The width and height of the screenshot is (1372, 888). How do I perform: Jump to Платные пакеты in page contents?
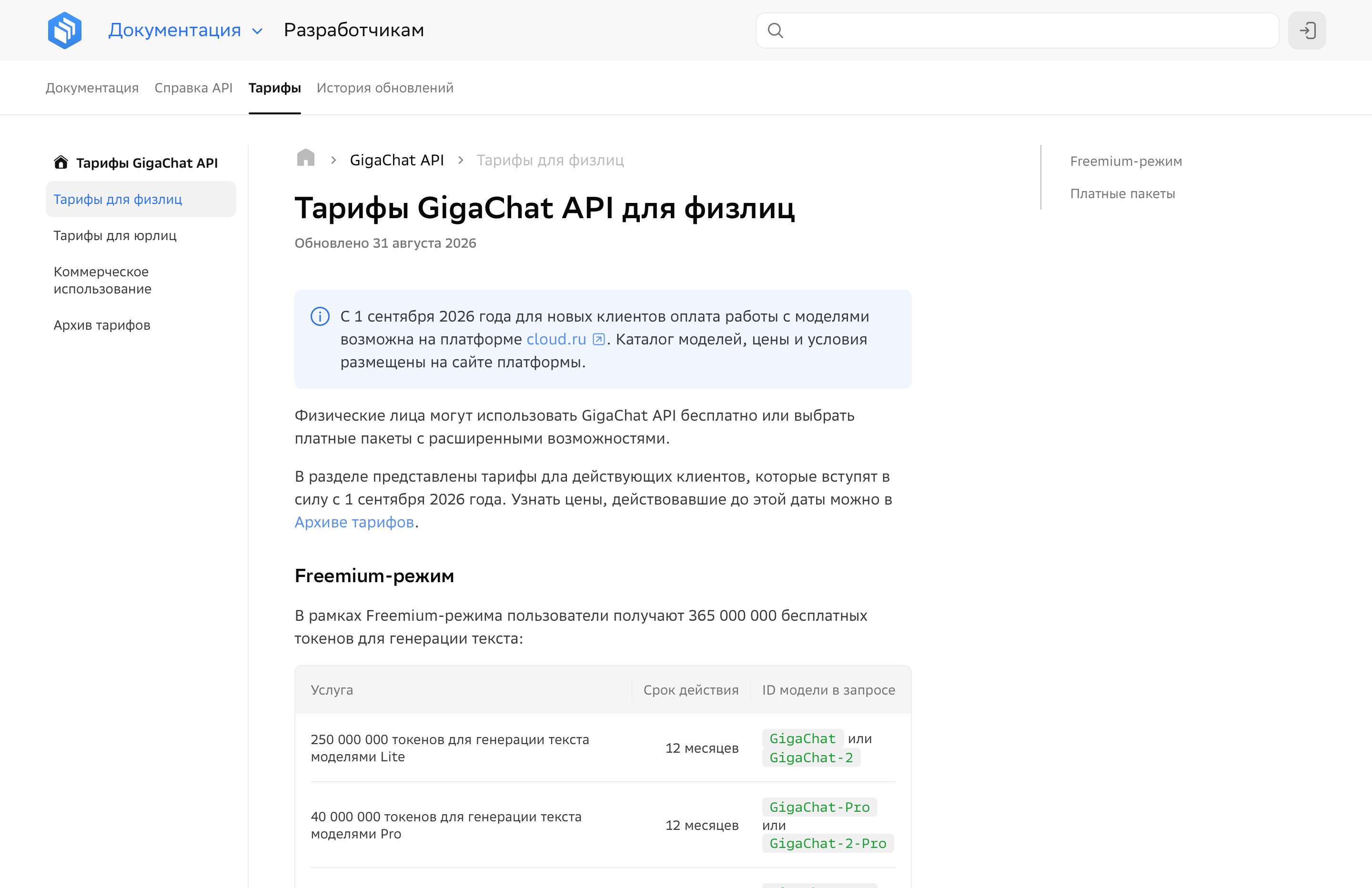point(1122,194)
